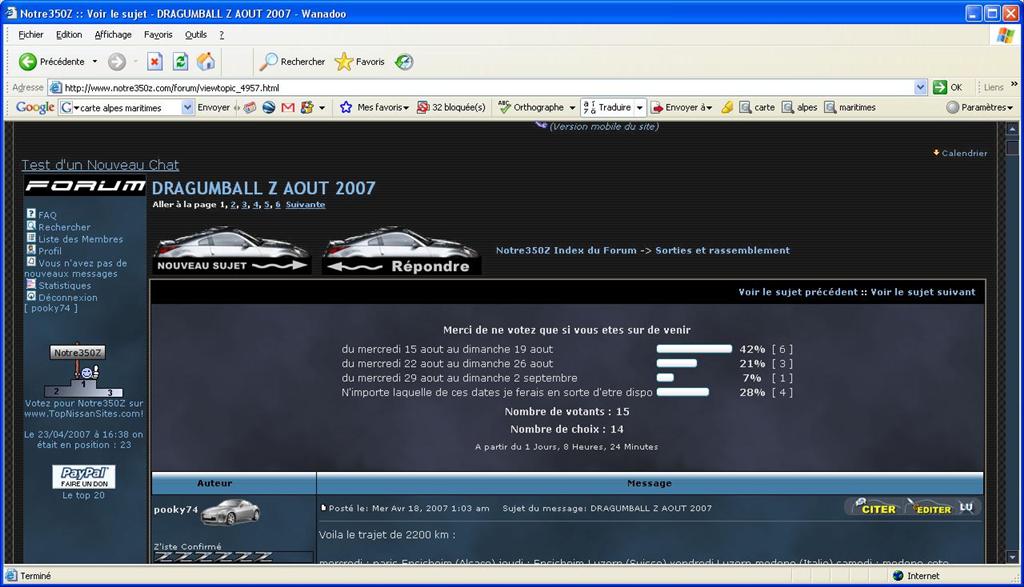Open the Affichage menu
The height and width of the screenshot is (587, 1024).
coord(113,34)
